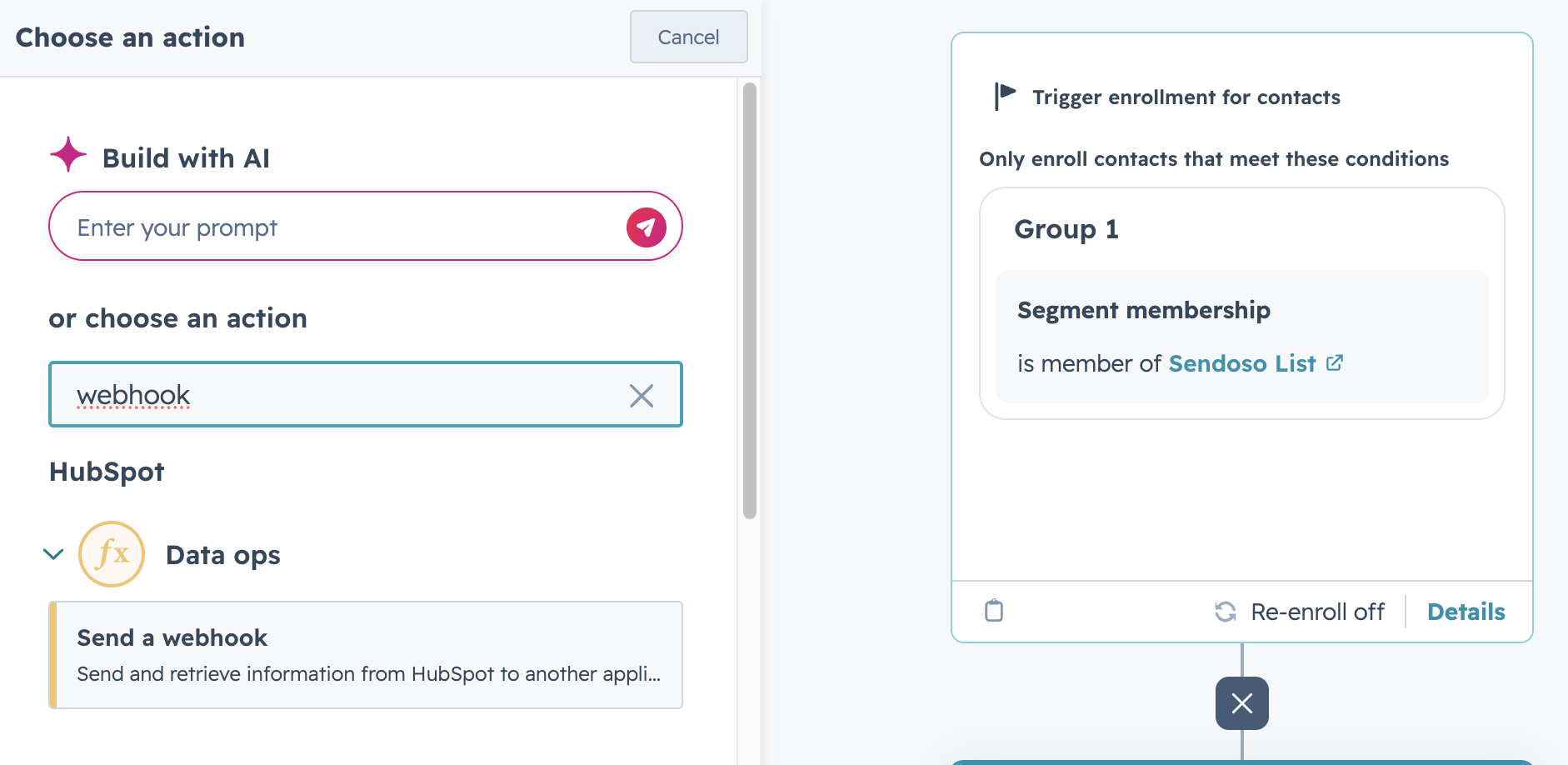
Task: Click the clipboard icon in trigger footer
Action: tap(994, 611)
